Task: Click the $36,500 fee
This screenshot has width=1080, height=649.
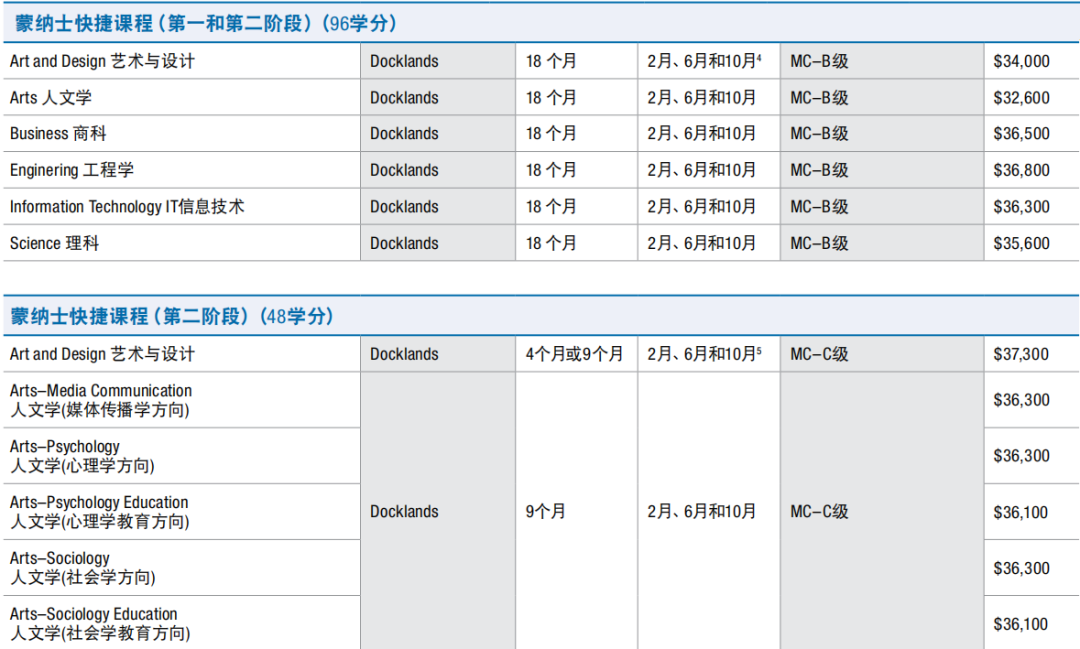Action: 1021,134
